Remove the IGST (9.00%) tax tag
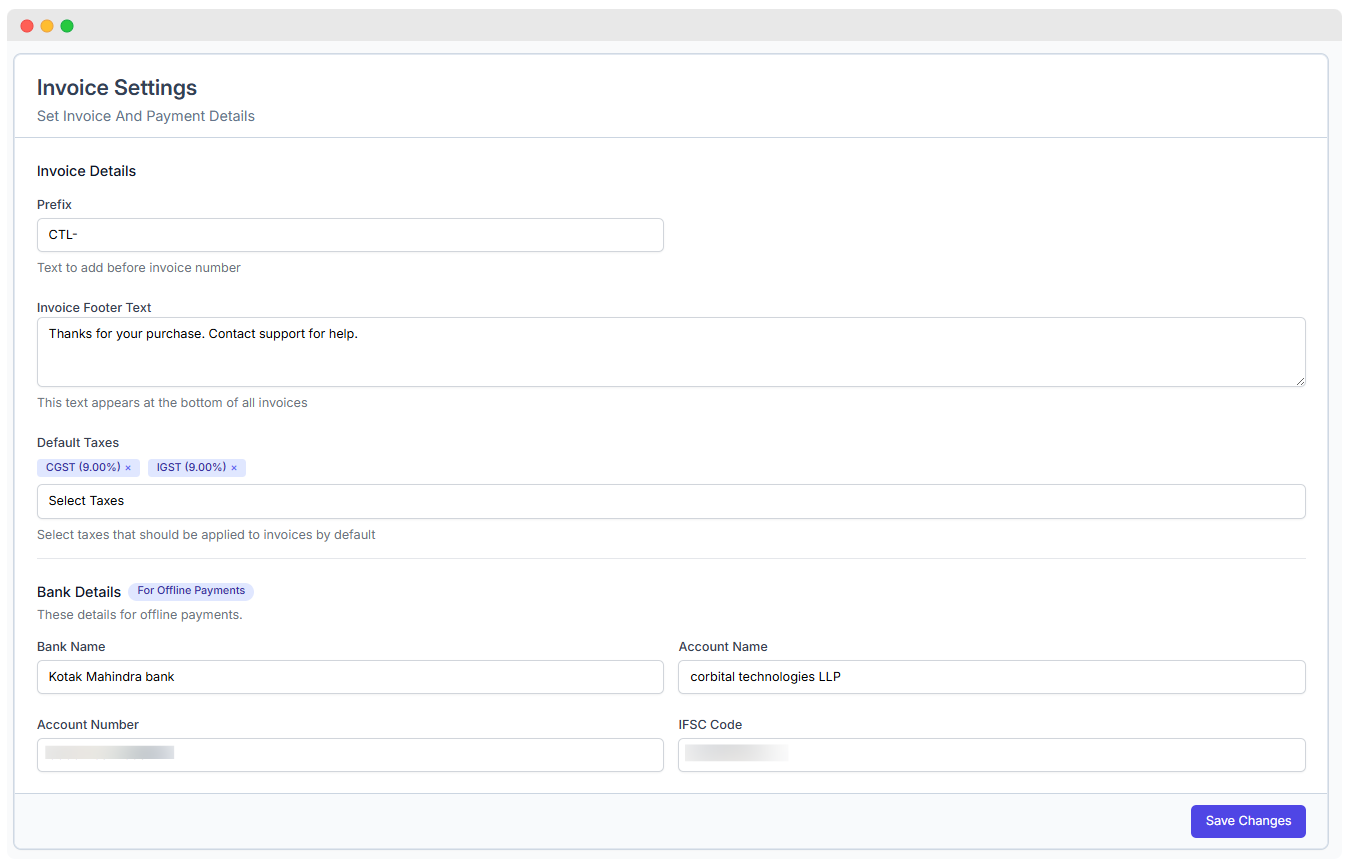Image resolution: width=1349 pixels, height=868 pixels. tap(234, 468)
